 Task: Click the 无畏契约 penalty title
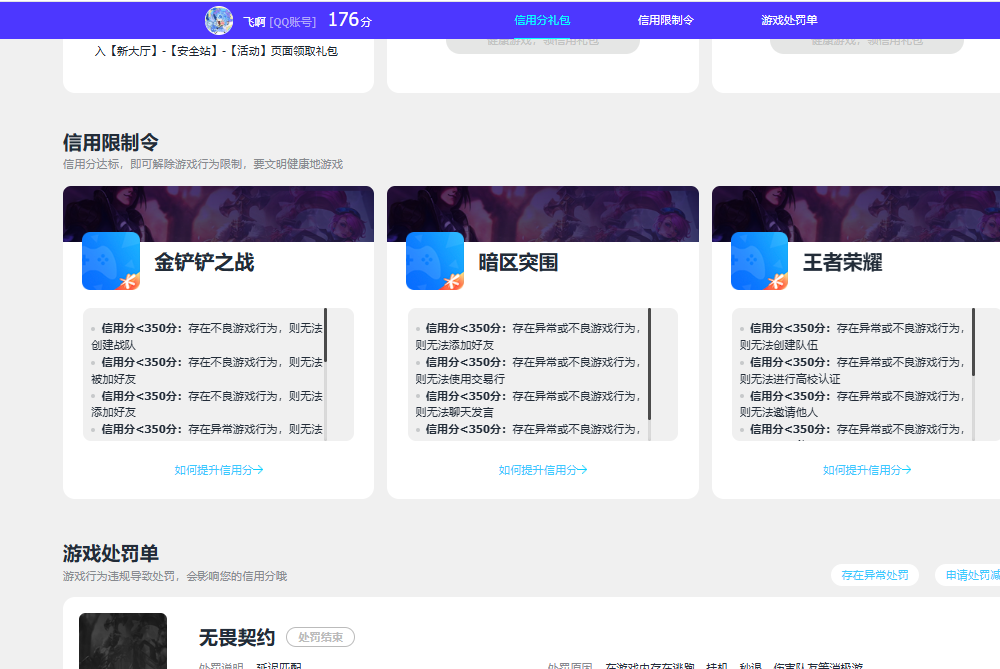click(x=237, y=637)
